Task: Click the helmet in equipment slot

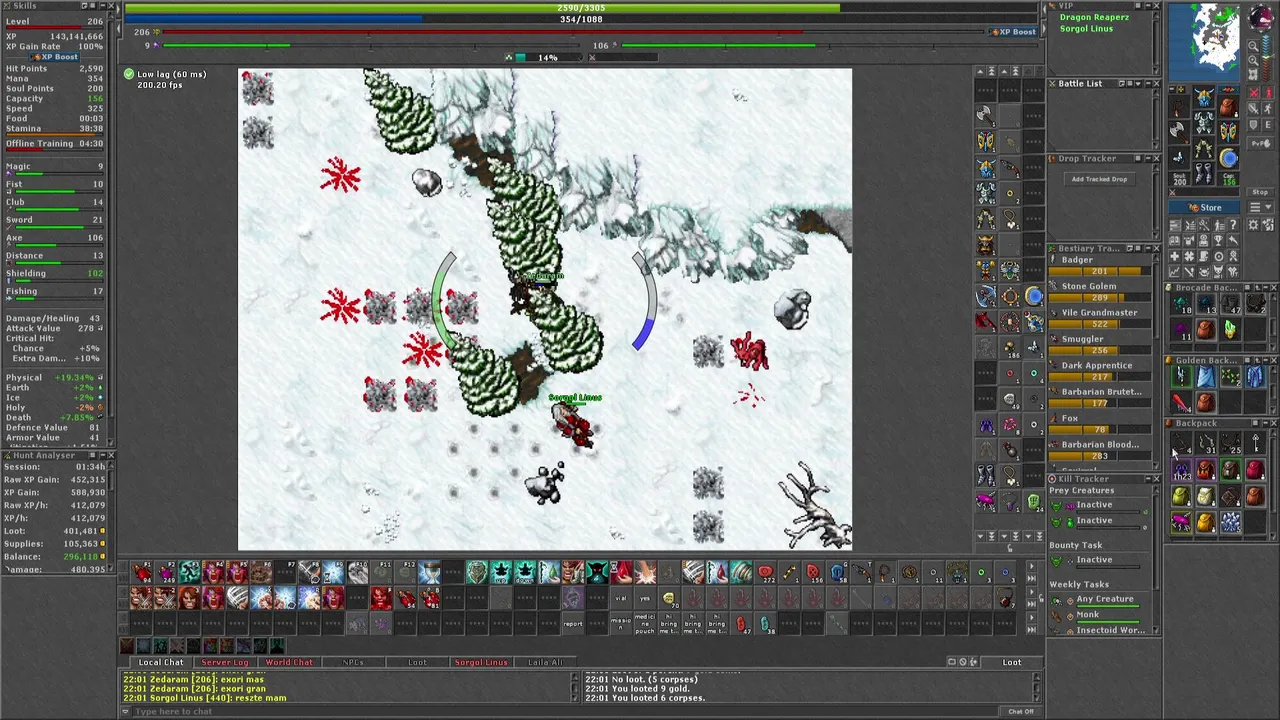Action: (1203, 97)
